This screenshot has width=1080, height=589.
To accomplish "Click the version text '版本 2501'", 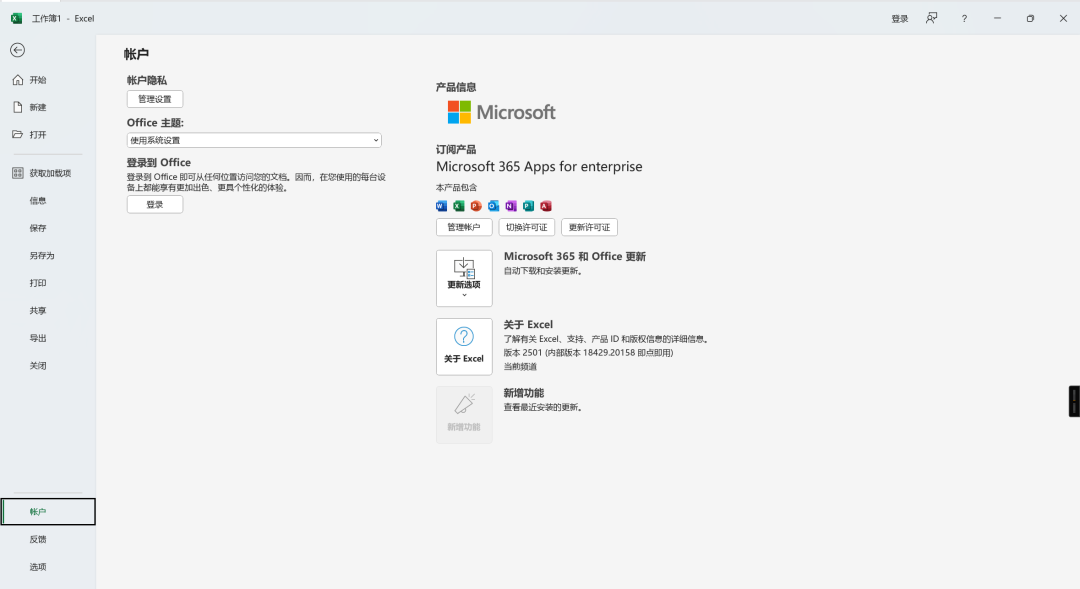I will pos(523,353).
